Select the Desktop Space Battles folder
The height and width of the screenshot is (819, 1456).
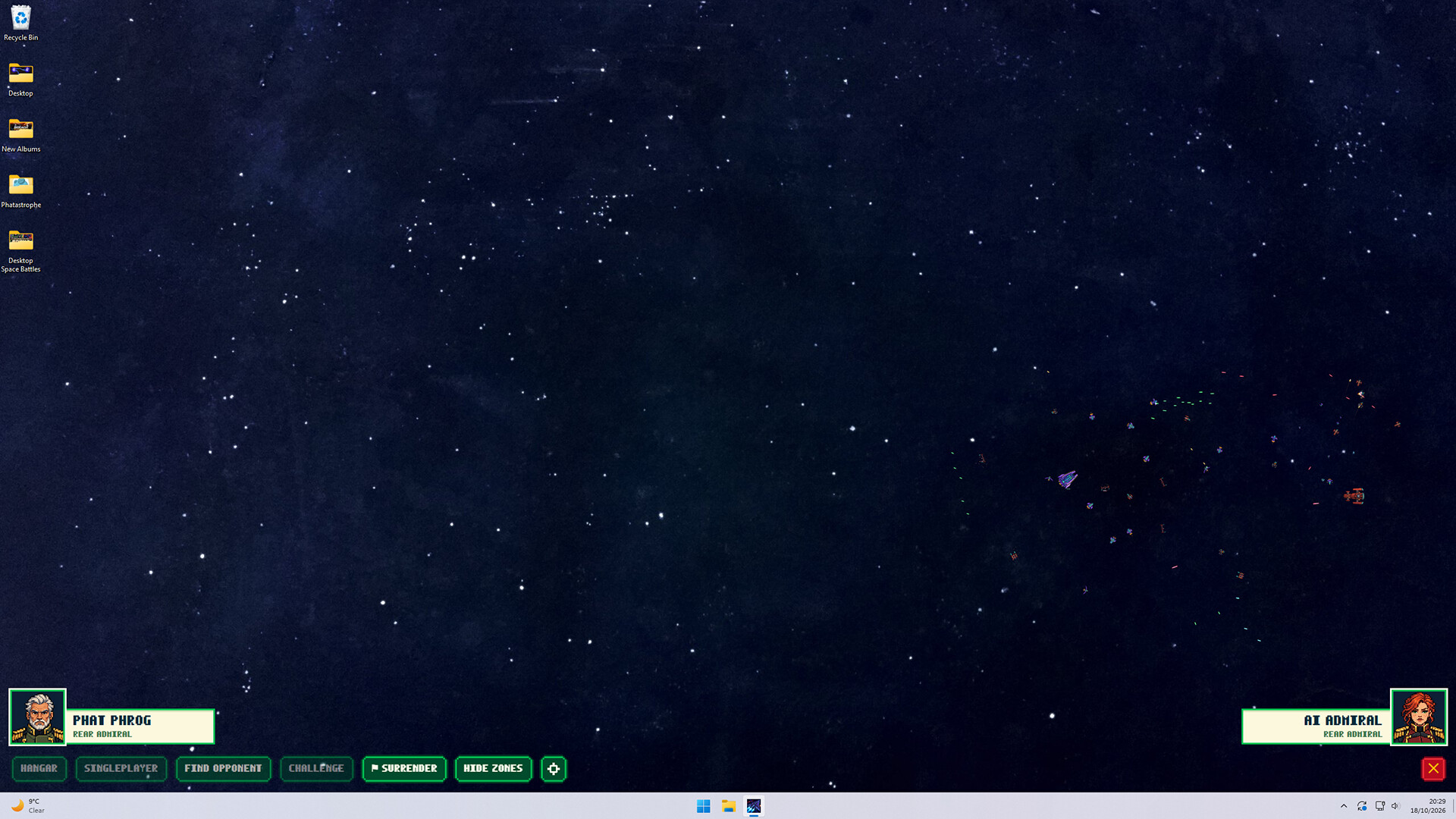(x=20, y=251)
